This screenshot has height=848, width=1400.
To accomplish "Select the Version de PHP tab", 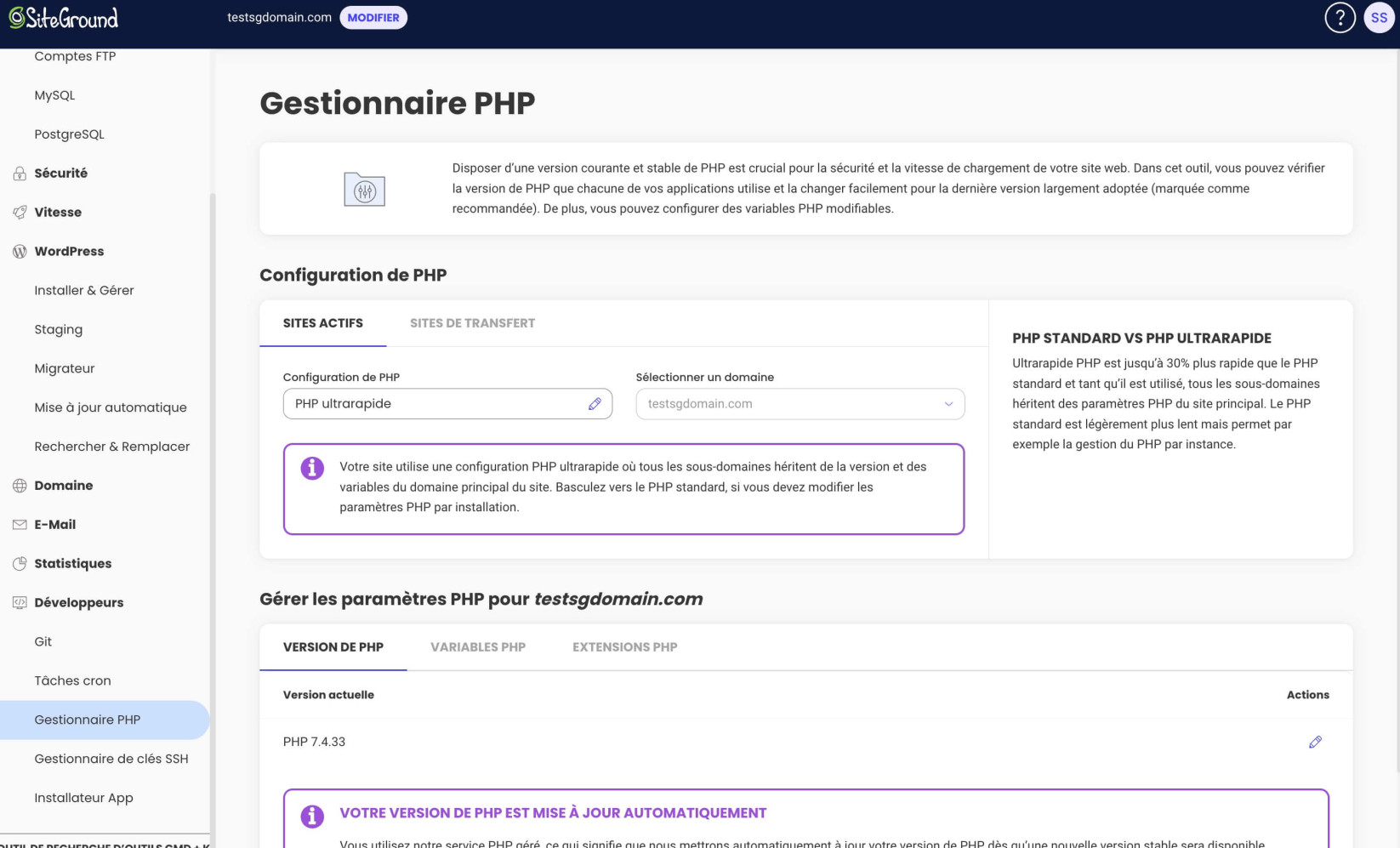I will (x=333, y=647).
